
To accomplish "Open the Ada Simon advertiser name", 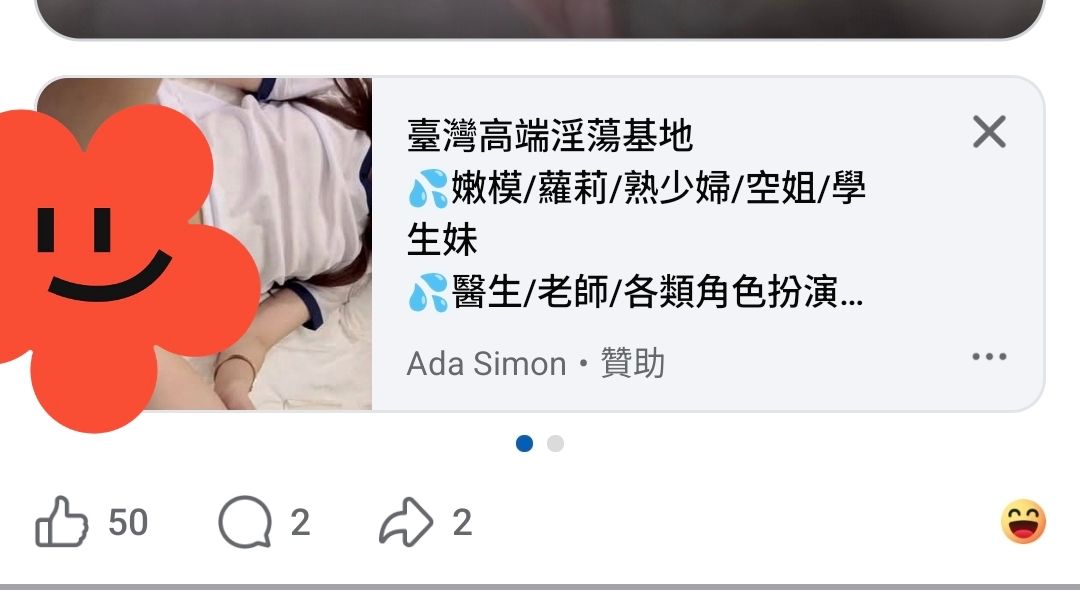I will coord(486,364).
